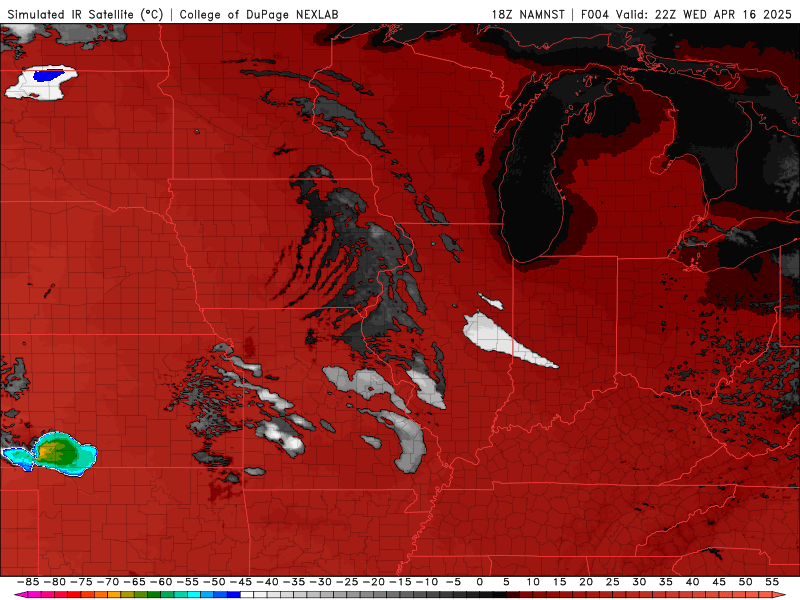Select the -35 value on the temperature scale
This screenshot has width=800, height=600.
tap(293, 582)
